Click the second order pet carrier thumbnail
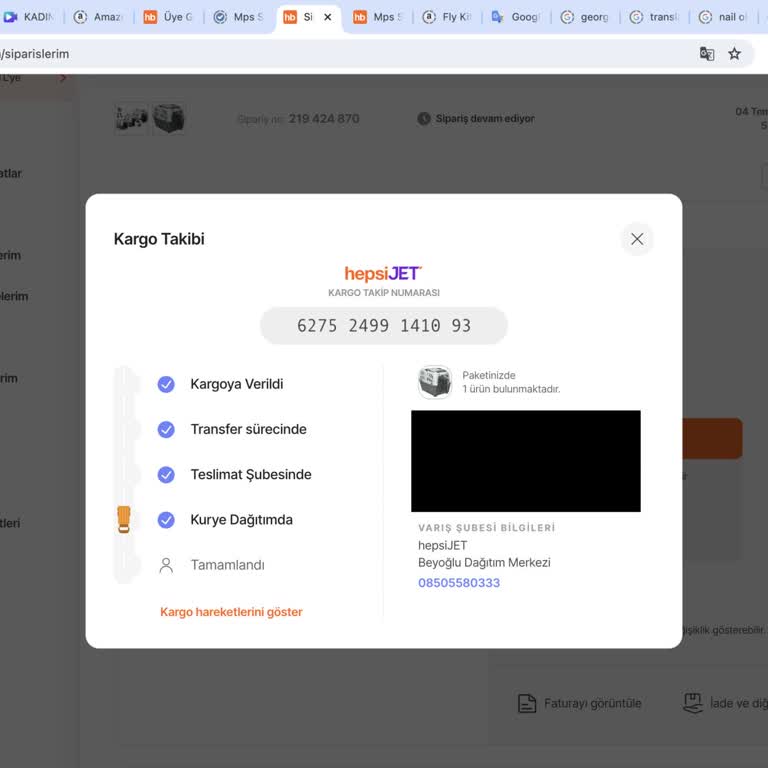This screenshot has height=768, width=768. click(168, 119)
